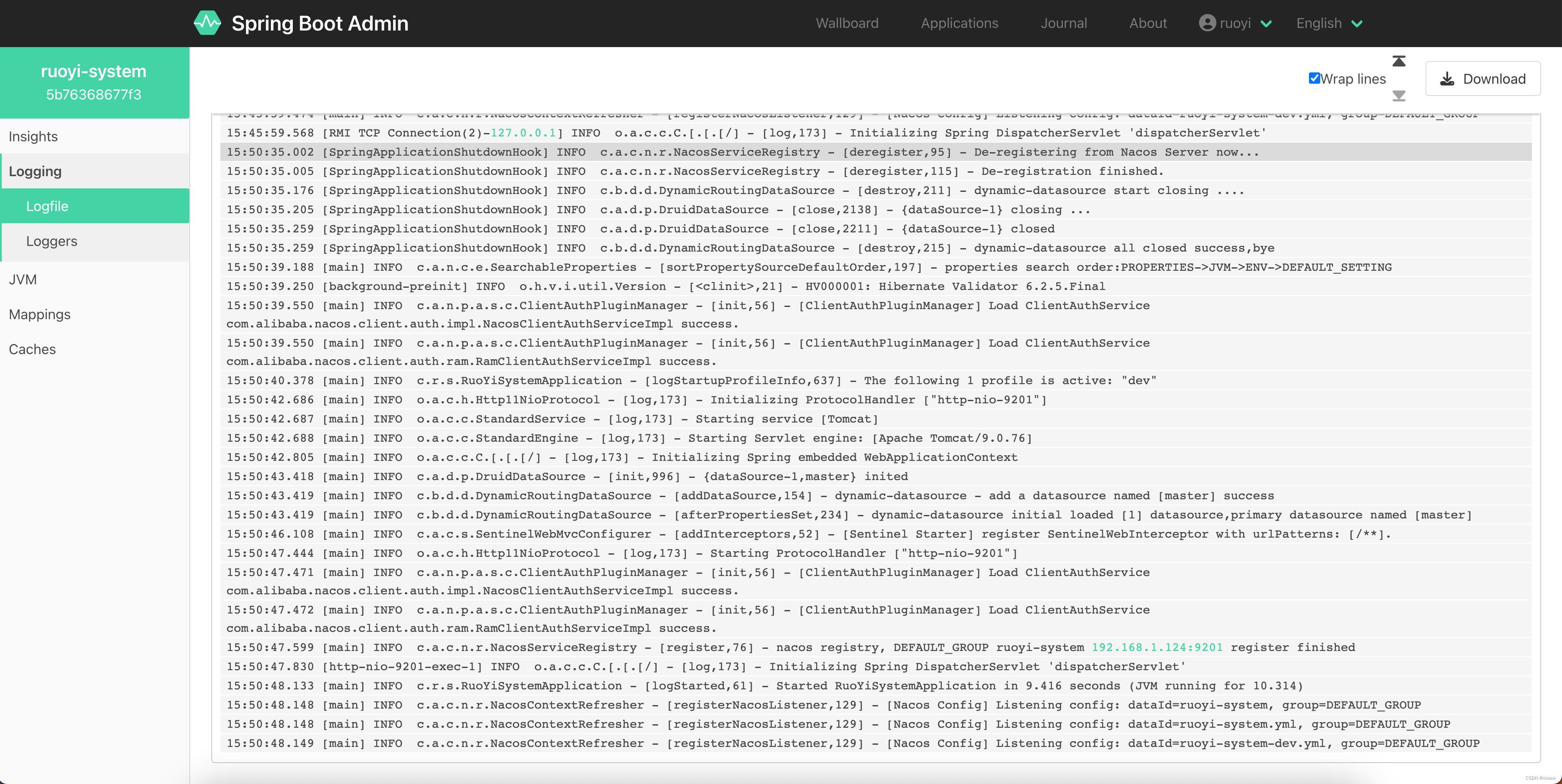The height and width of the screenshot is (784, 1562).
Task: Open Mappings in the sidebar
Action: [95, 314]
